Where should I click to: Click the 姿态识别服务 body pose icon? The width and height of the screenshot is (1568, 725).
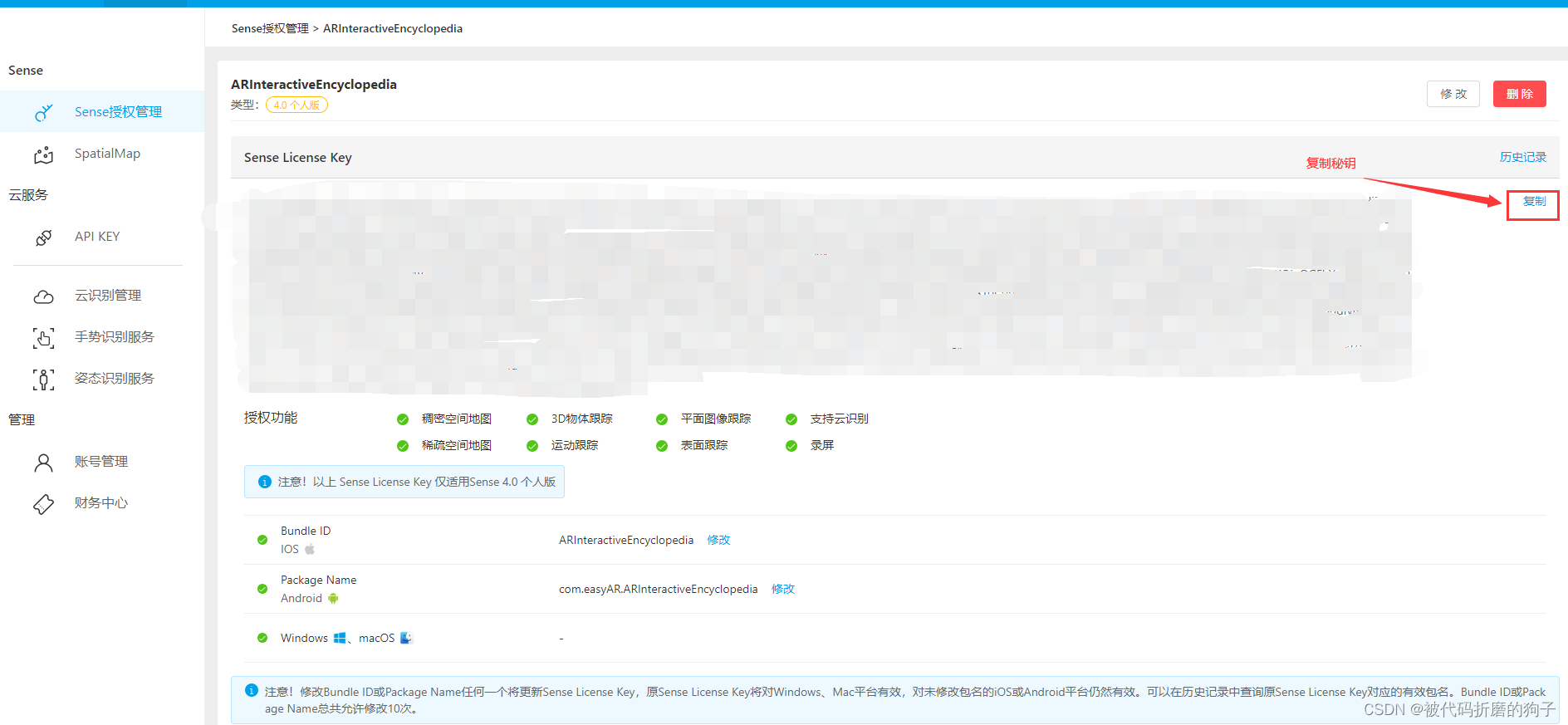44,380
